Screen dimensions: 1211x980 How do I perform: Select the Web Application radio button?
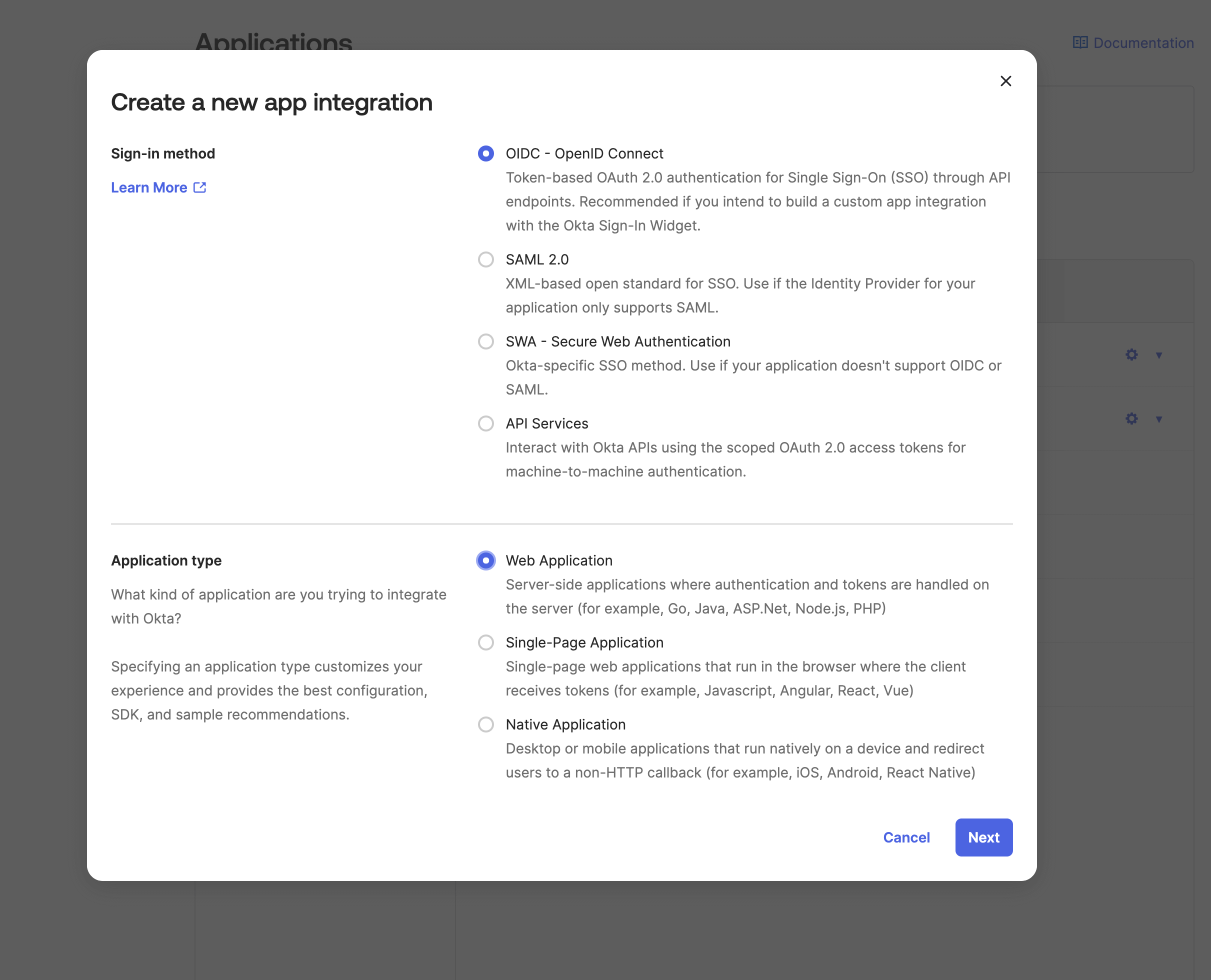(485, 560)
